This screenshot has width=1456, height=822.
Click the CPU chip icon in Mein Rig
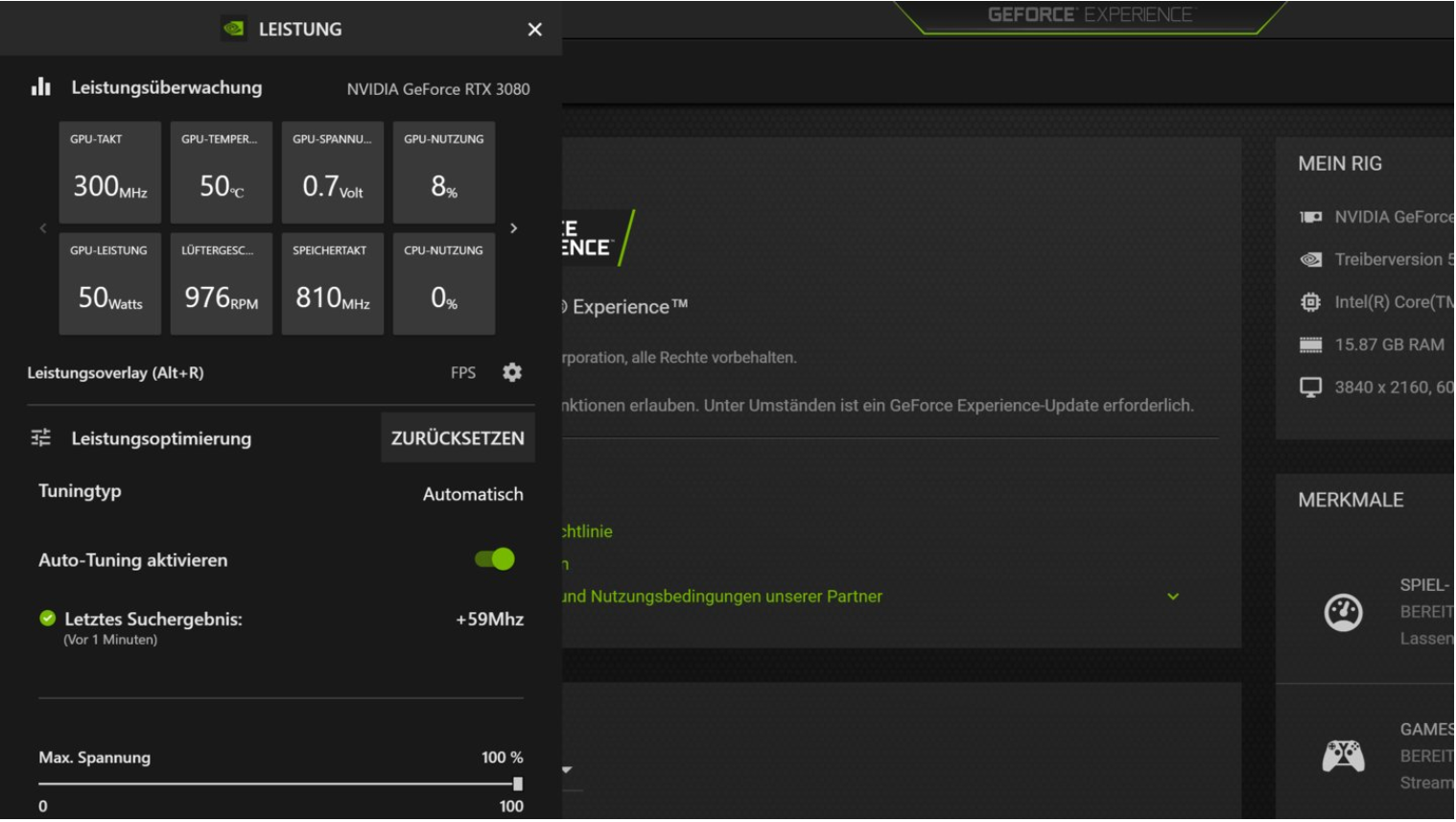(x=1310, y=302)
